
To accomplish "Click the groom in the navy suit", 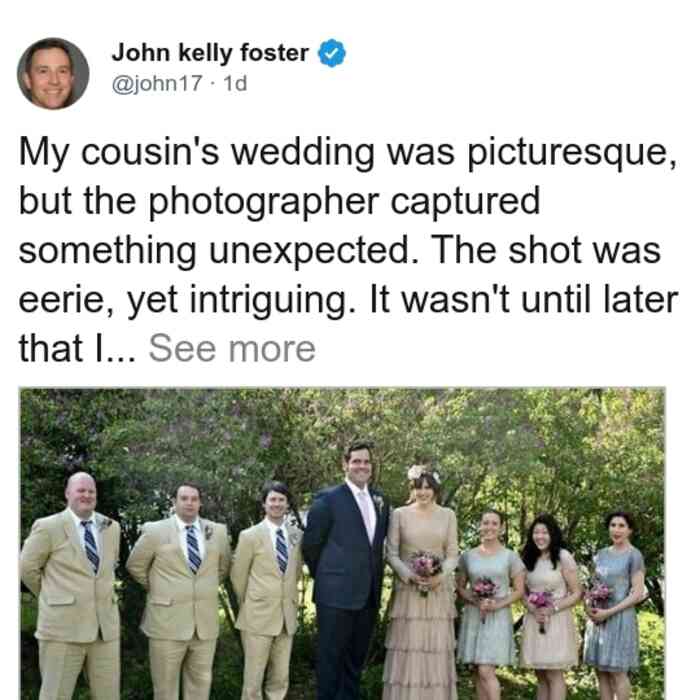I will tap(345, 571).
